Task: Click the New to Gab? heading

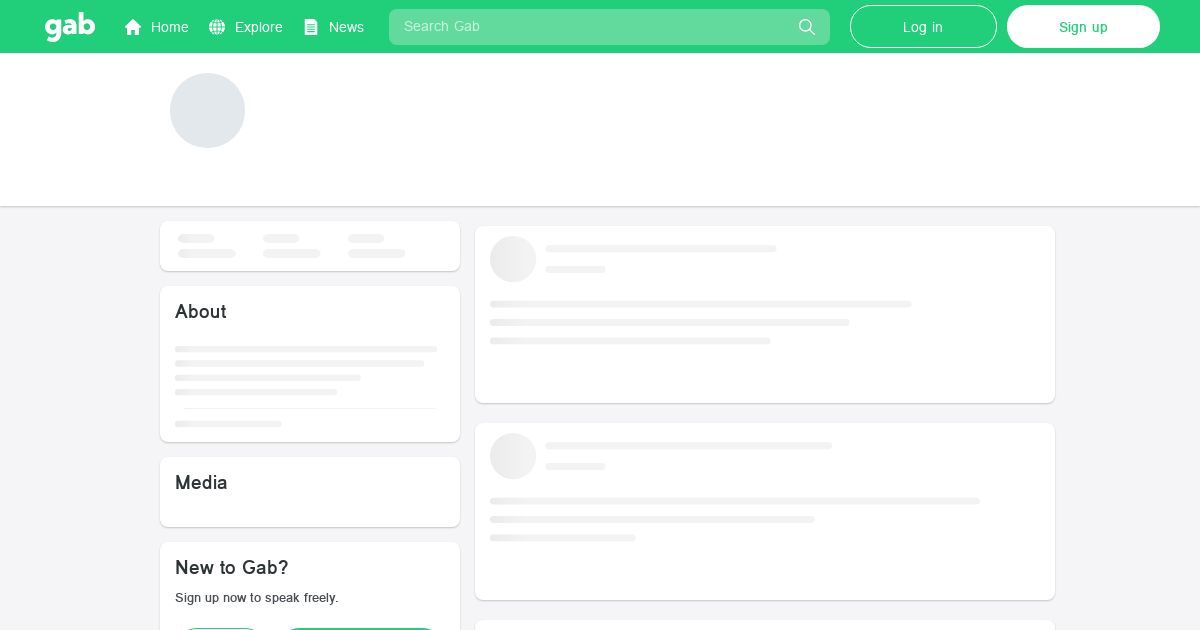Action: tap(232, 568)
